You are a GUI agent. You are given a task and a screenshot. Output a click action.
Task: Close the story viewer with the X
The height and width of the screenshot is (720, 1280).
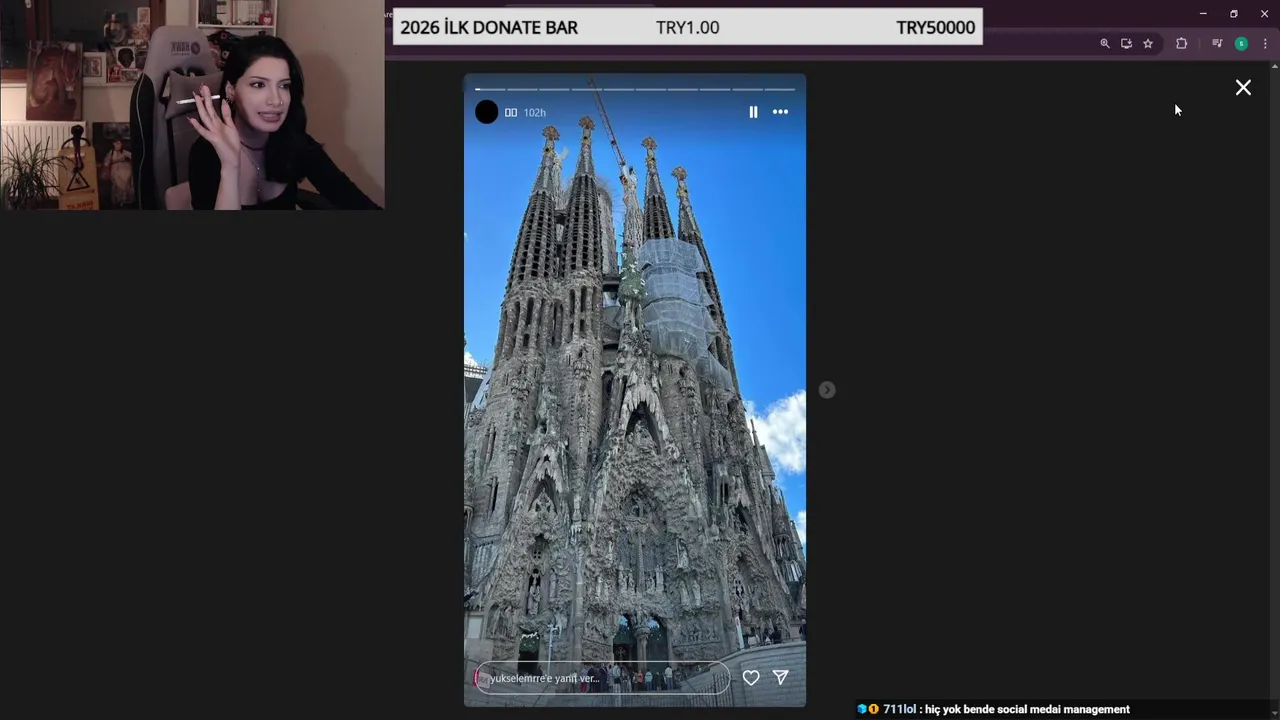click(x=1243, y=88)
